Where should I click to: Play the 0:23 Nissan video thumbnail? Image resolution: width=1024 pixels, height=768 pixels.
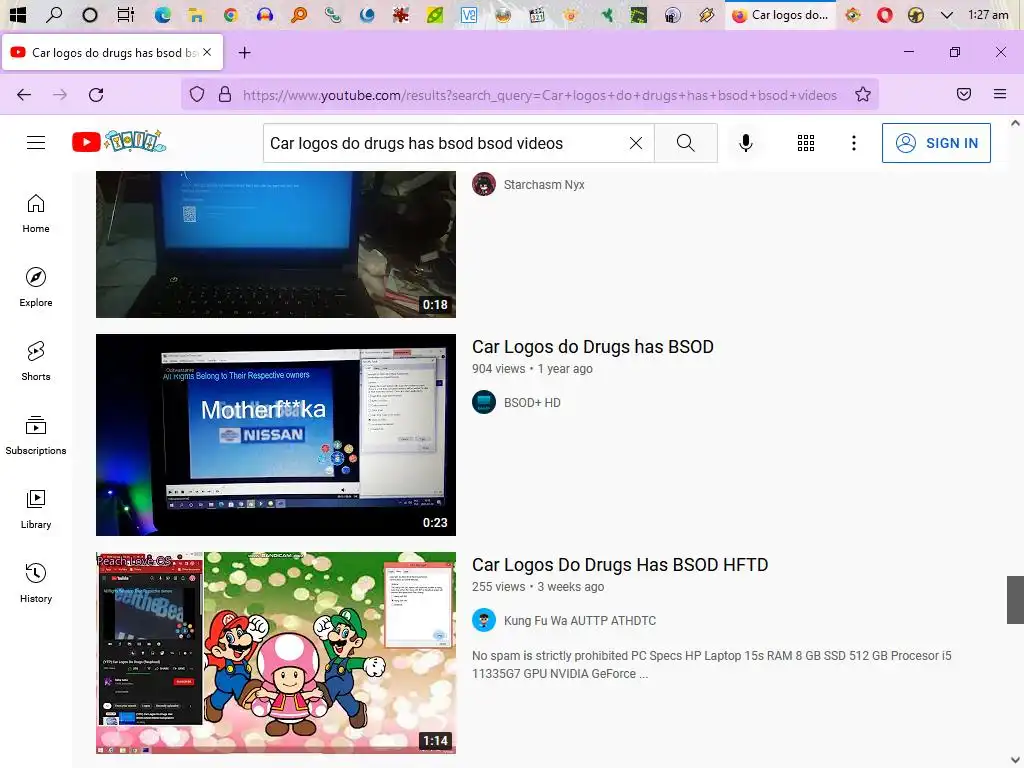coord(276,435)
